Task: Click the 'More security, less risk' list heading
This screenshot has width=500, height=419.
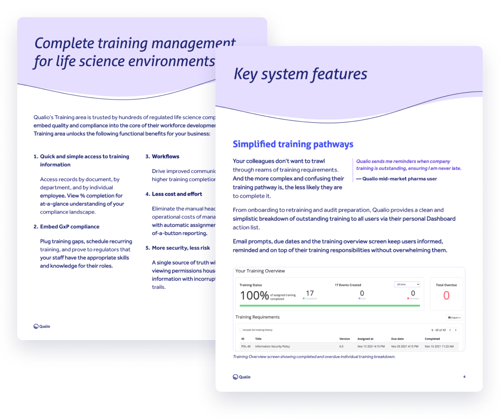Action: point(181,248)
